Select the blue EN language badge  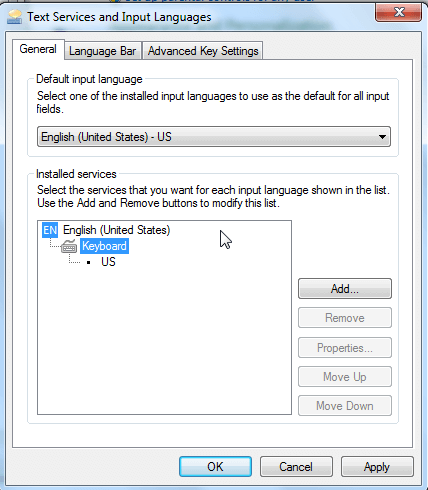tap(50, 230)
